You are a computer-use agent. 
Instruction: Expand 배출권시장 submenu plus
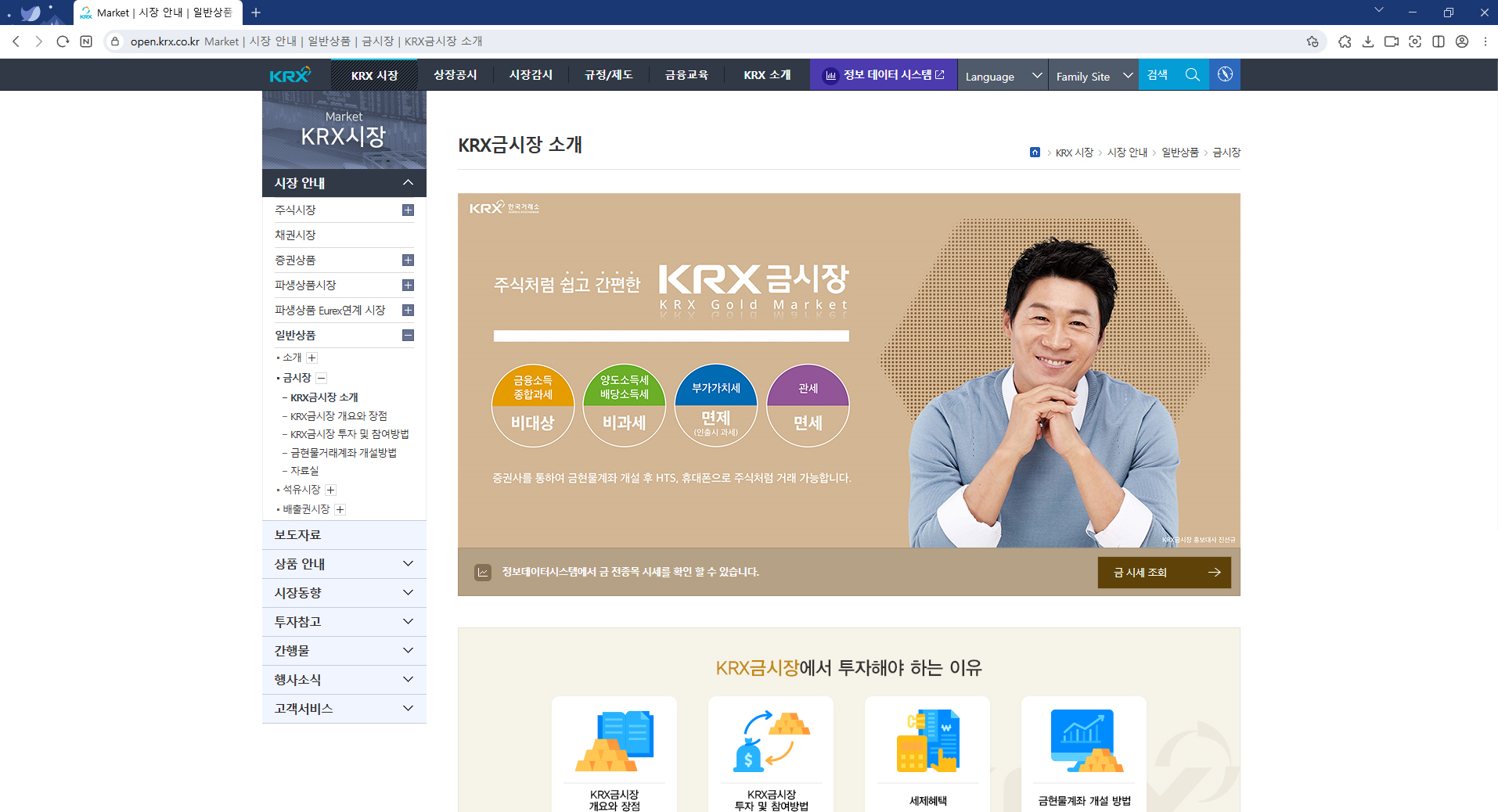coord(340,509)
